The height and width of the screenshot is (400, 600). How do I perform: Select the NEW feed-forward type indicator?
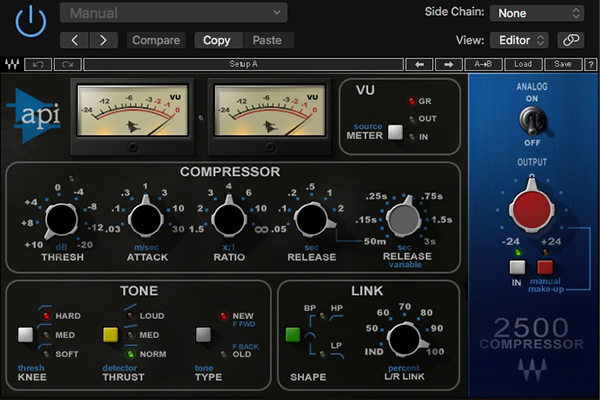coord(223,316)
